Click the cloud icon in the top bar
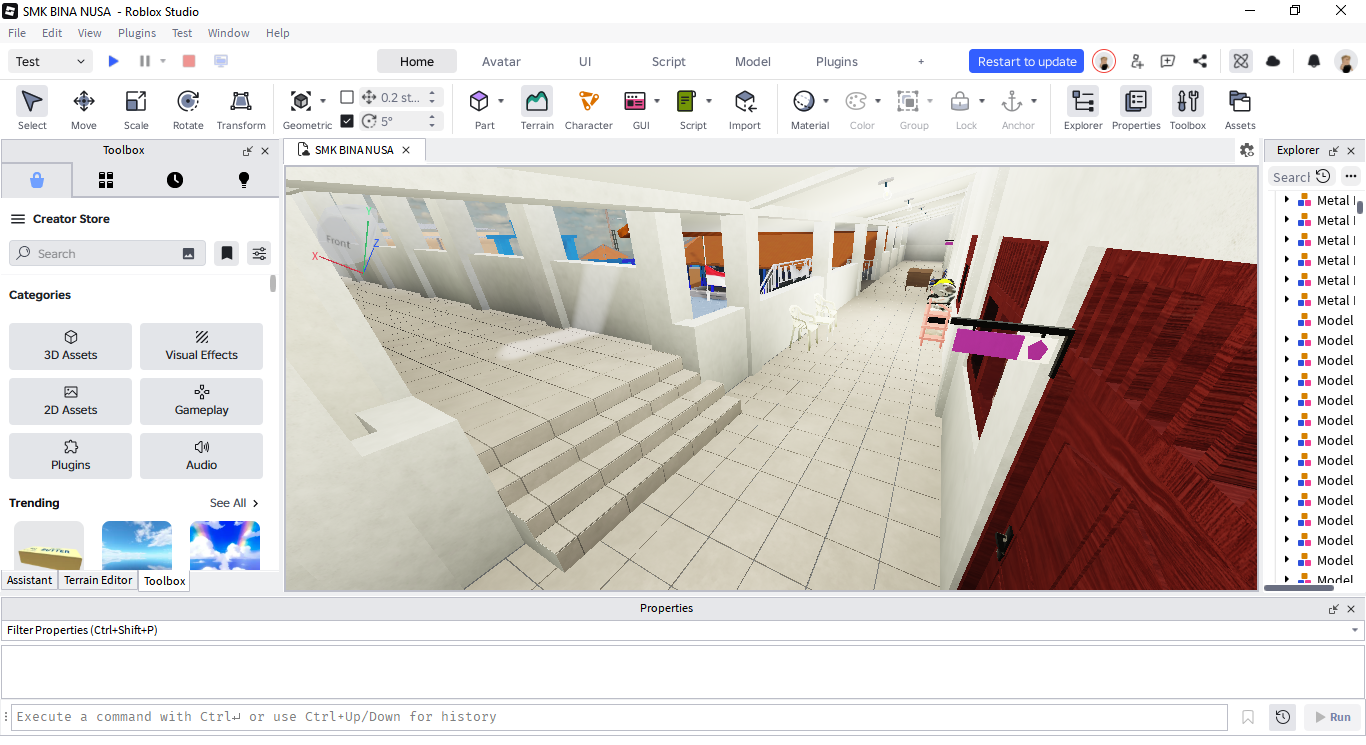 1273,61
